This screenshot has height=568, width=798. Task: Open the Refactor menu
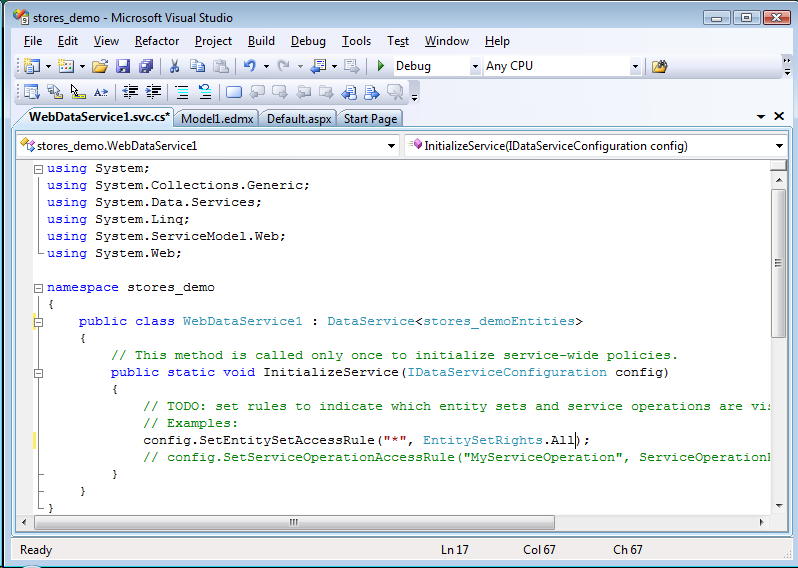tap(157, 41)
